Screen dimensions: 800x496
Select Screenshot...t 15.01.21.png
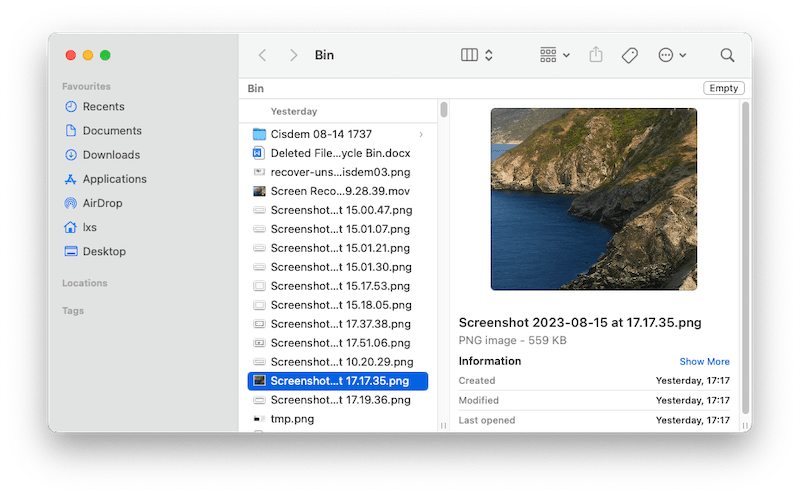[x=338, y=248]
